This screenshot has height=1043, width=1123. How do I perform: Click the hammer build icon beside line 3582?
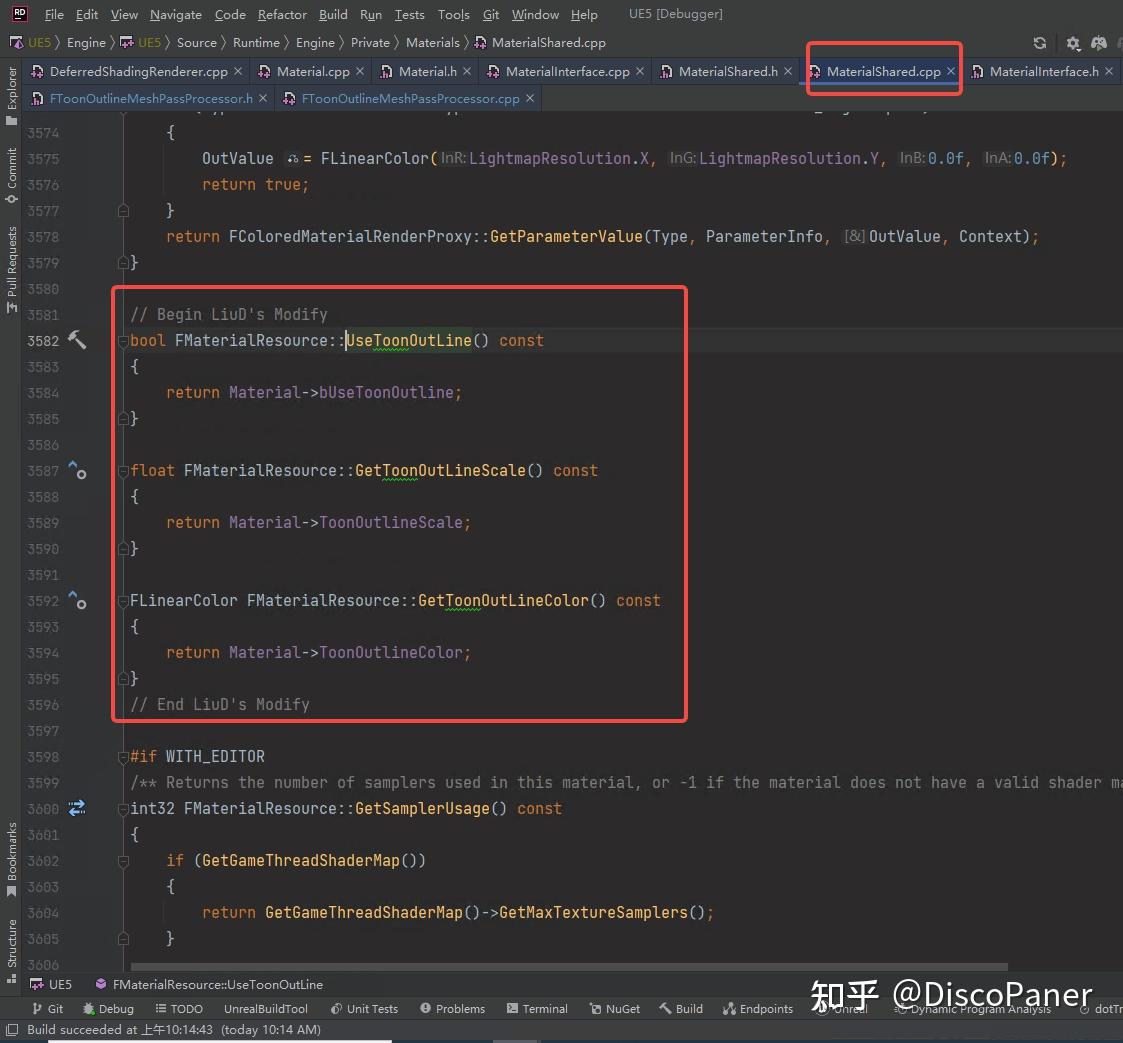(77, 340)
